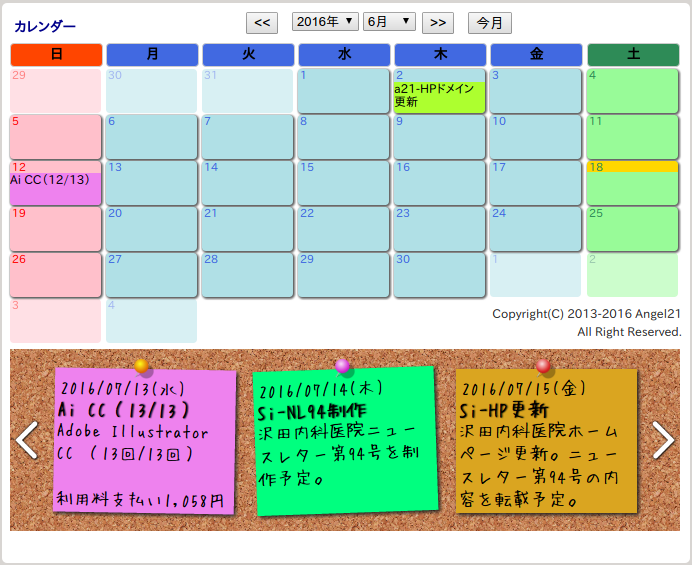Screen dimensions: 692x565
Task: Click the purple pushpin on green note
Action: [x=342, y=366]
